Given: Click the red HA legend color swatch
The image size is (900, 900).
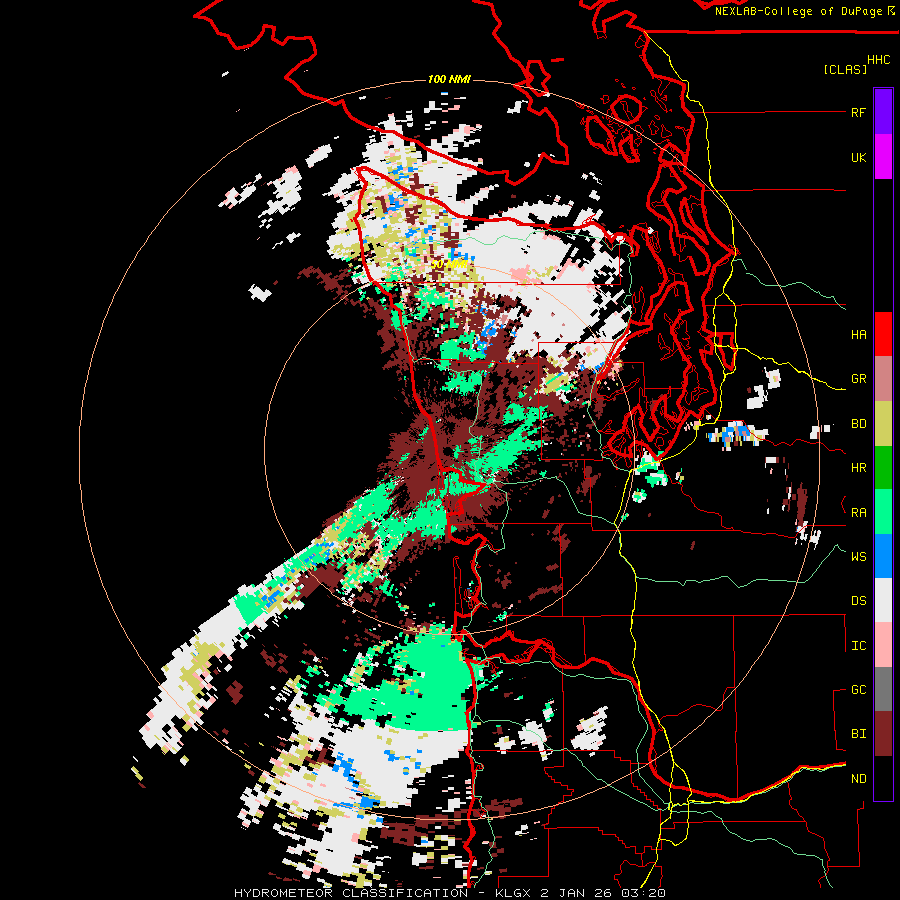Looking at the screenshot, I should 883,334.
